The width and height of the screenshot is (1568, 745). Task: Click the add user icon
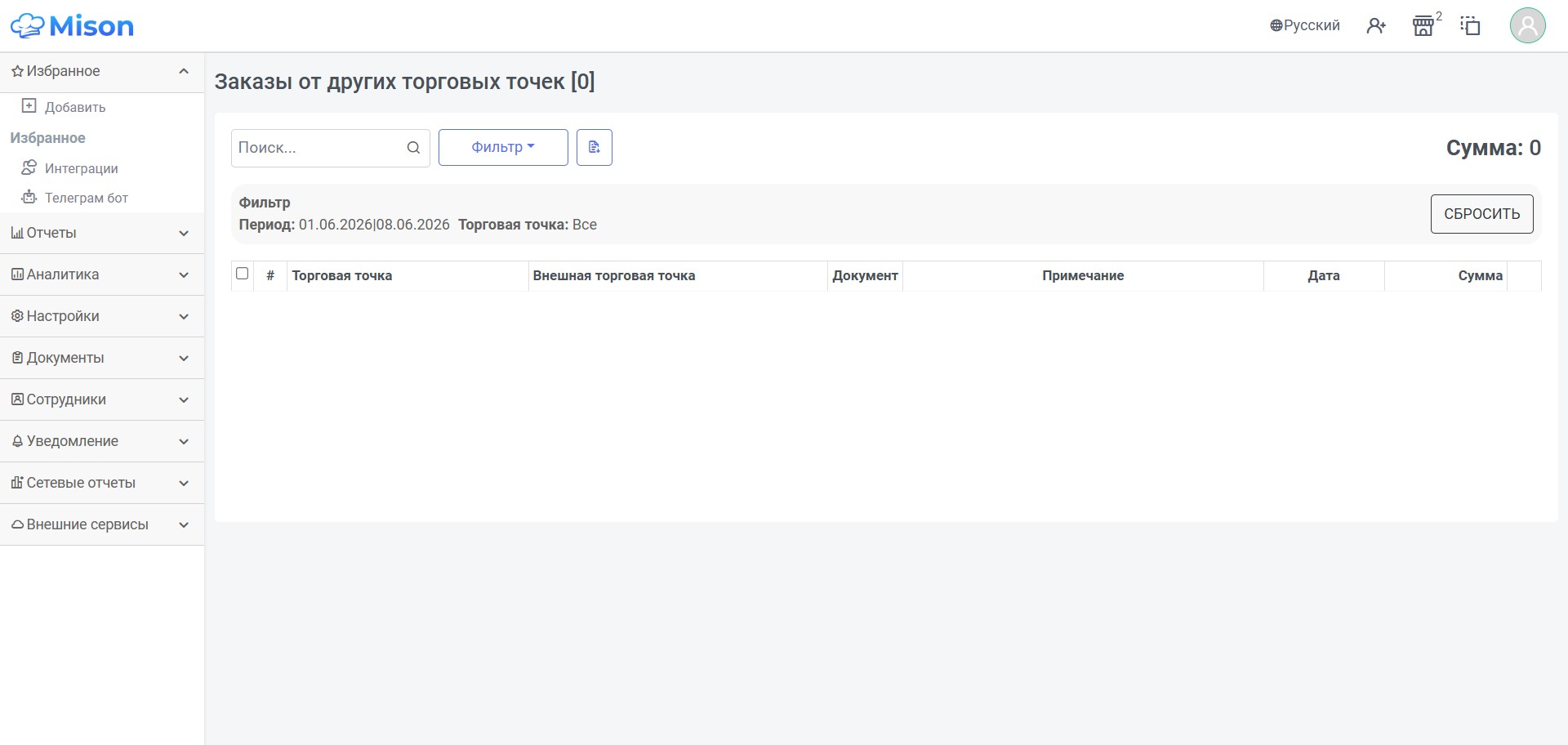point(1376,26)
